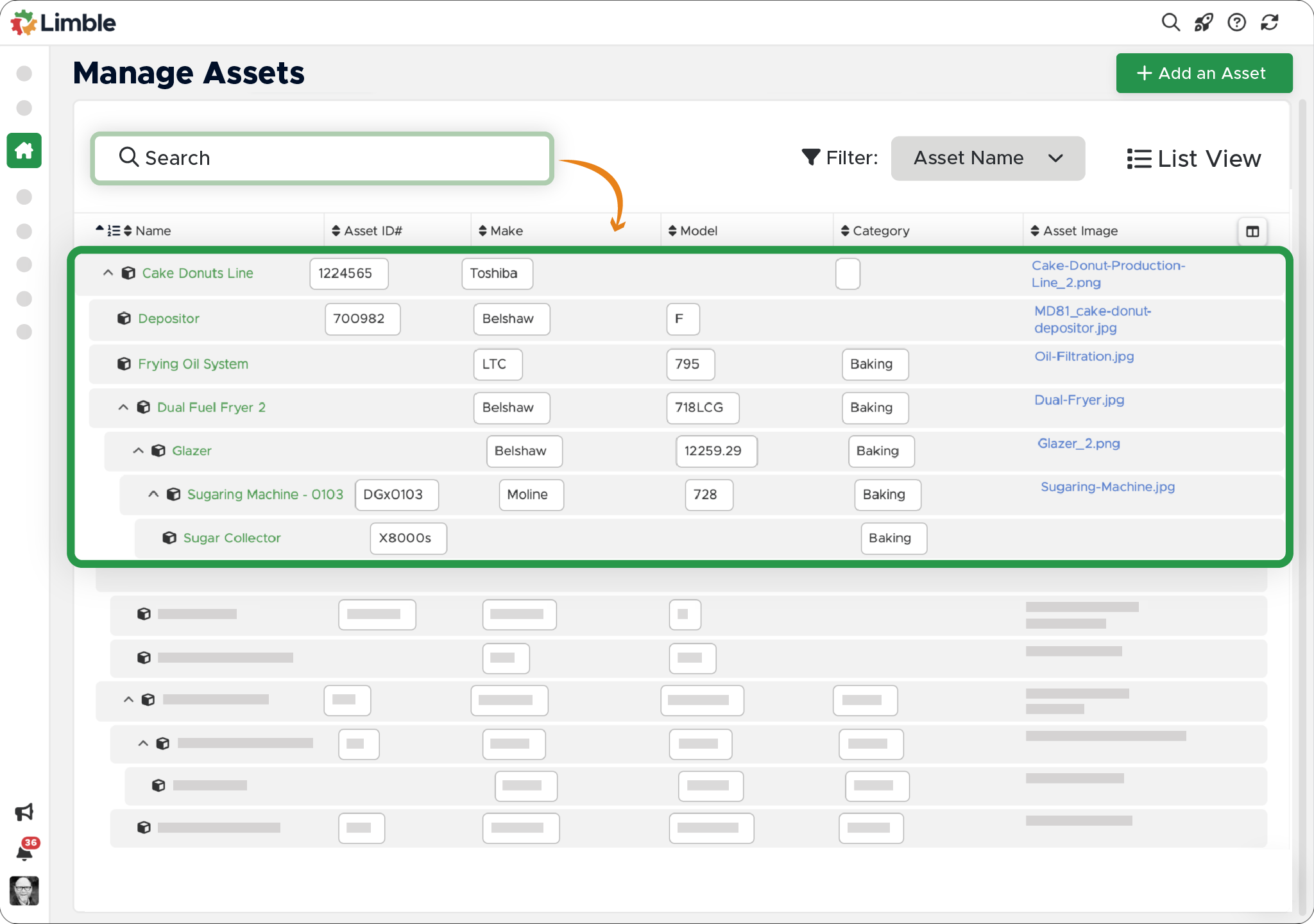Click the search magnifier icon in top bar
Image resolution: width=1314 pixels, height=924 pixels.
[x=1170, y=22]
